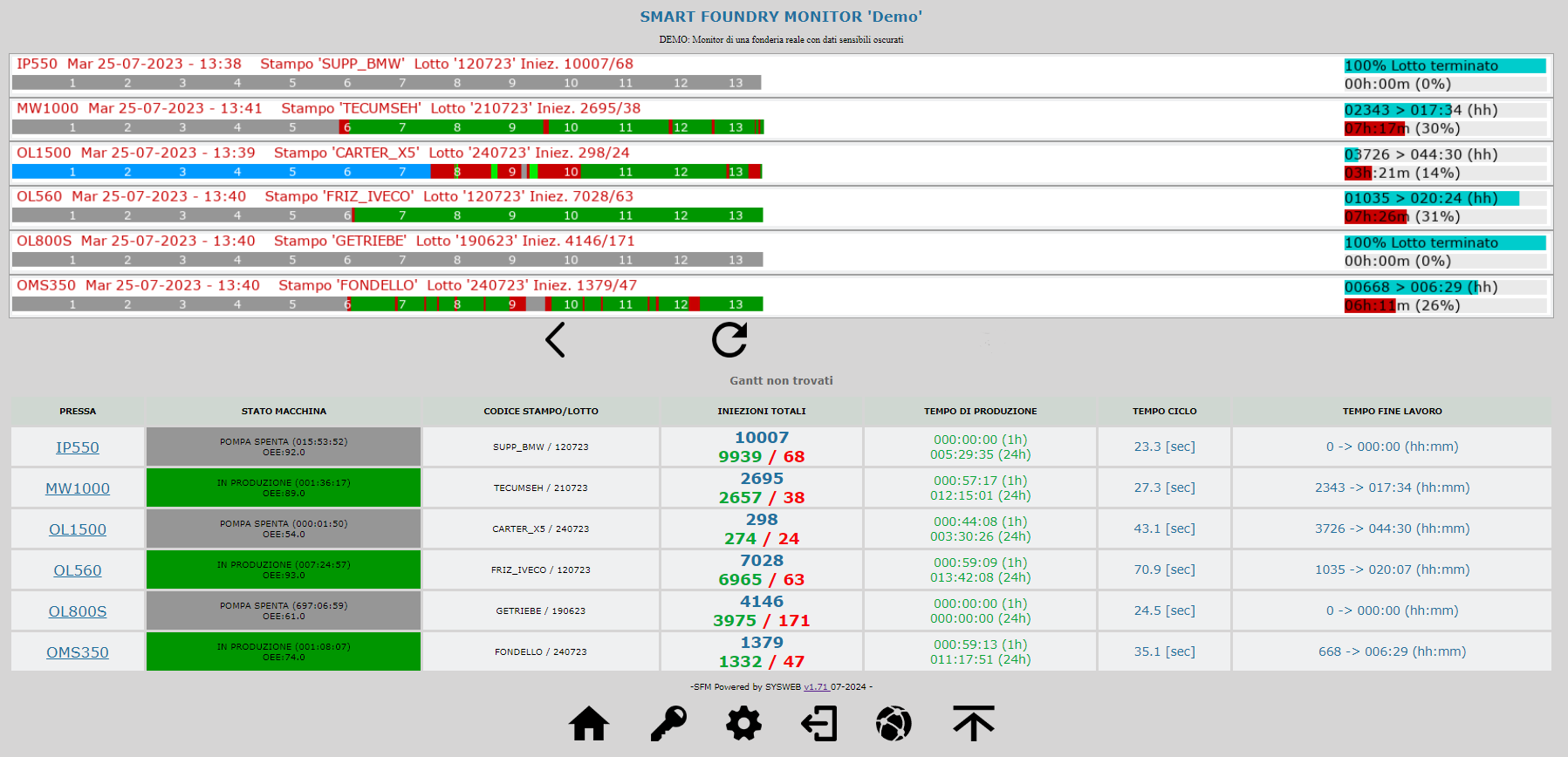Click the v1.71 version link
The width and height of the screenshot is (1568, 757).
pos(816,687)
